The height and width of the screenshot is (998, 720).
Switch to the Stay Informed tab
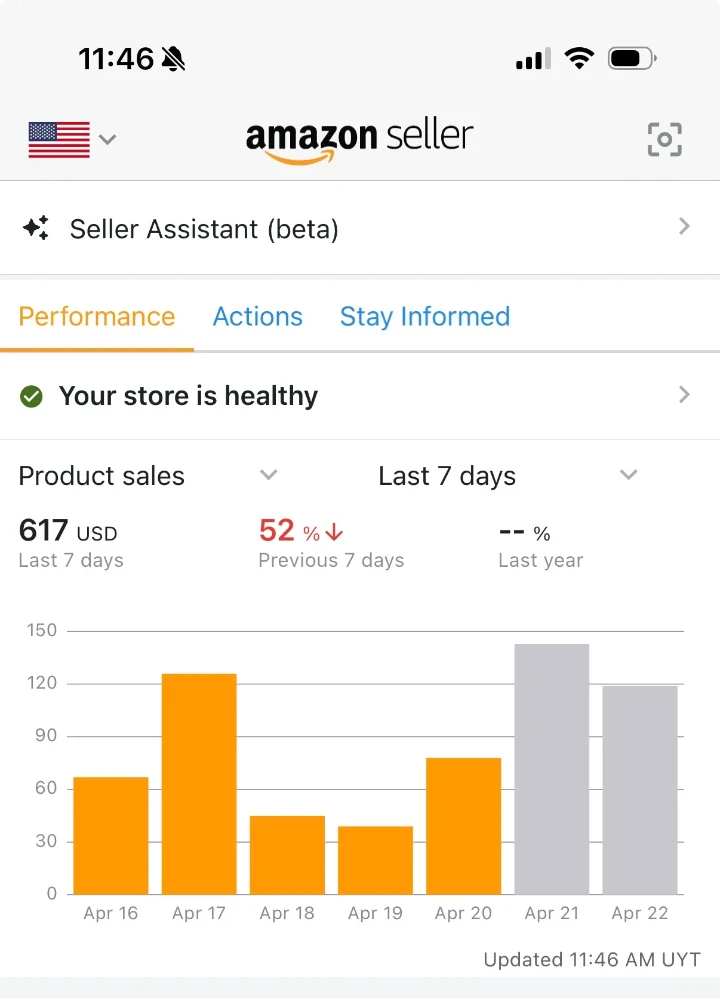click(425, 316)
